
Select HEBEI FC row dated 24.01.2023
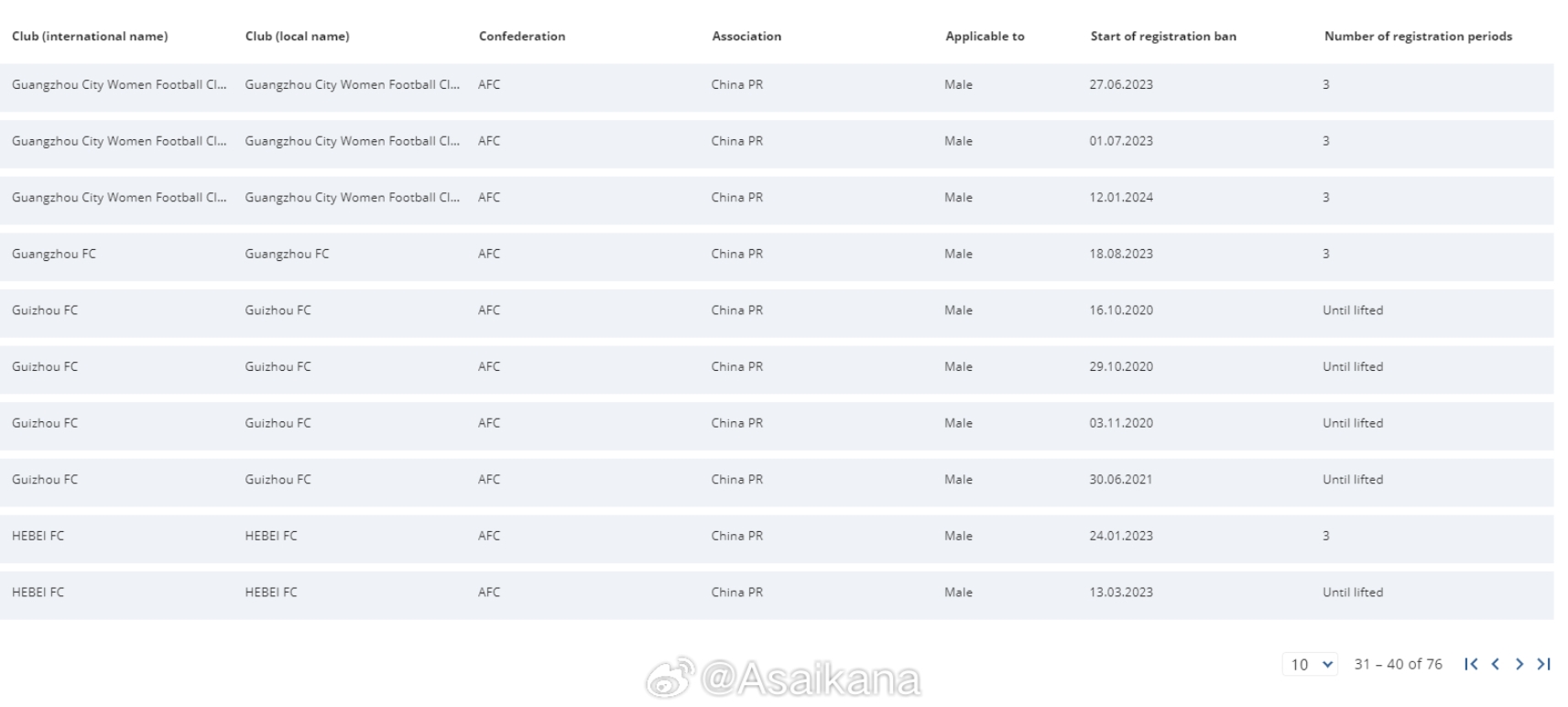pyautogui.click(x=777, y=537)
